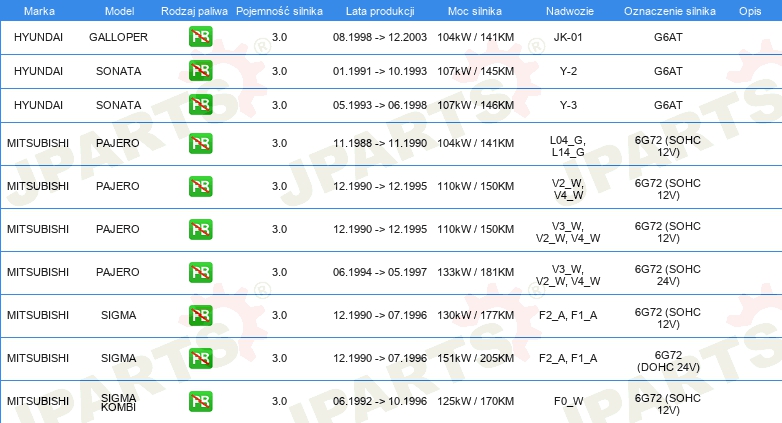Select the Lata produkcji column header

click(380, 11)
